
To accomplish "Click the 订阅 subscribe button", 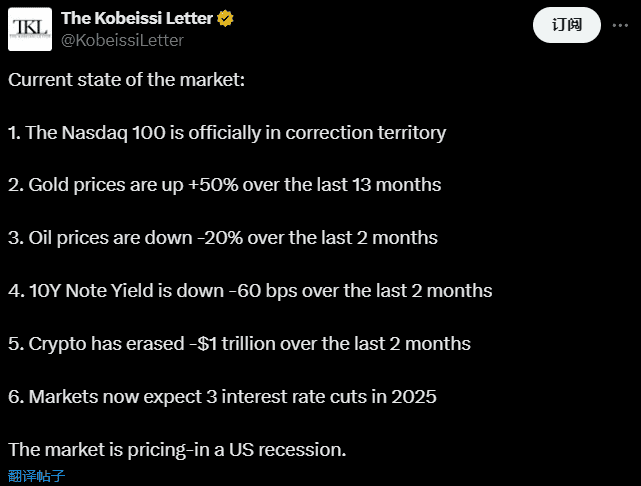I will tap(567, 25).
